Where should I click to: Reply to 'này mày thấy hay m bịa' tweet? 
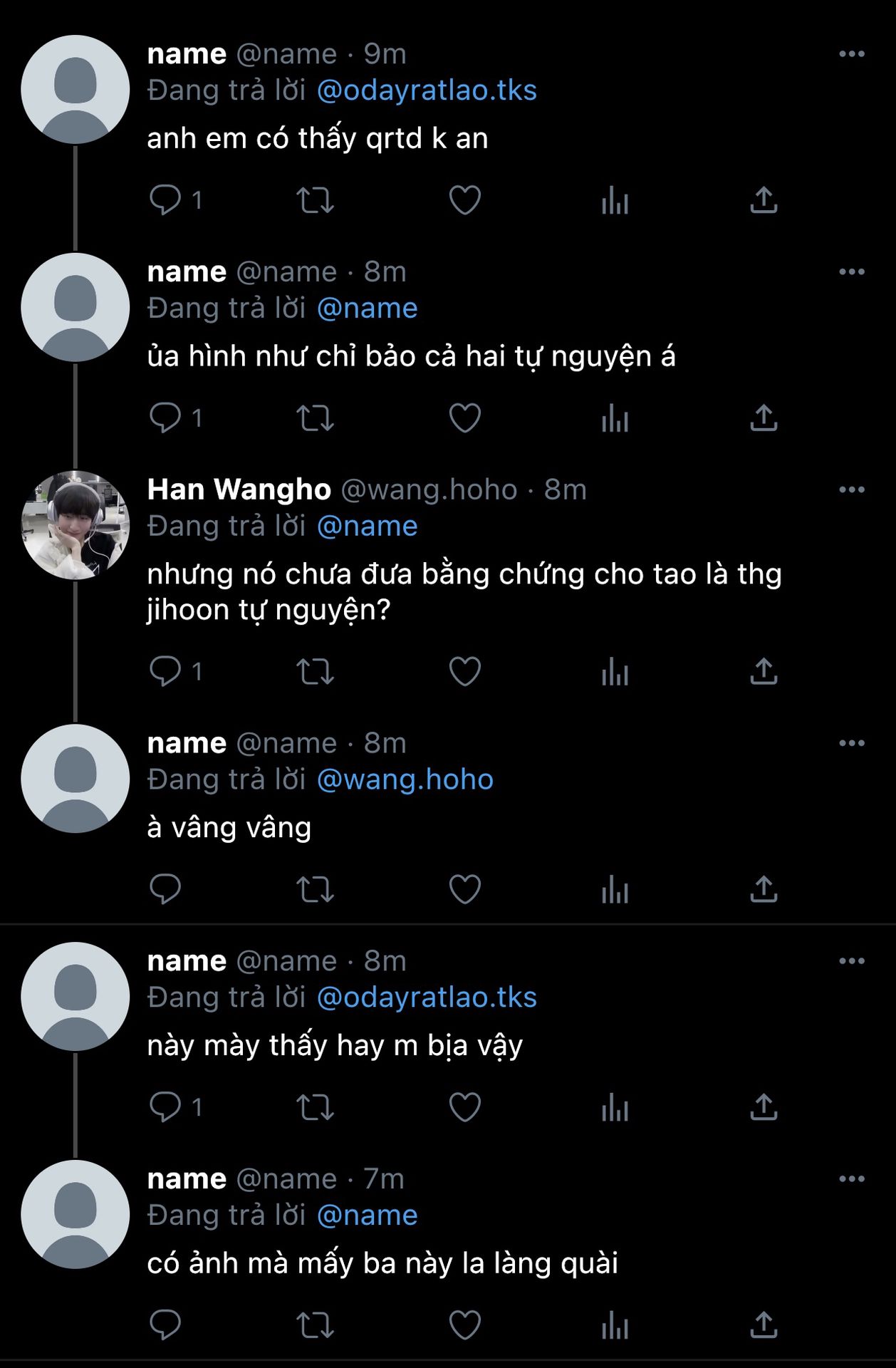pos(165,1108)
